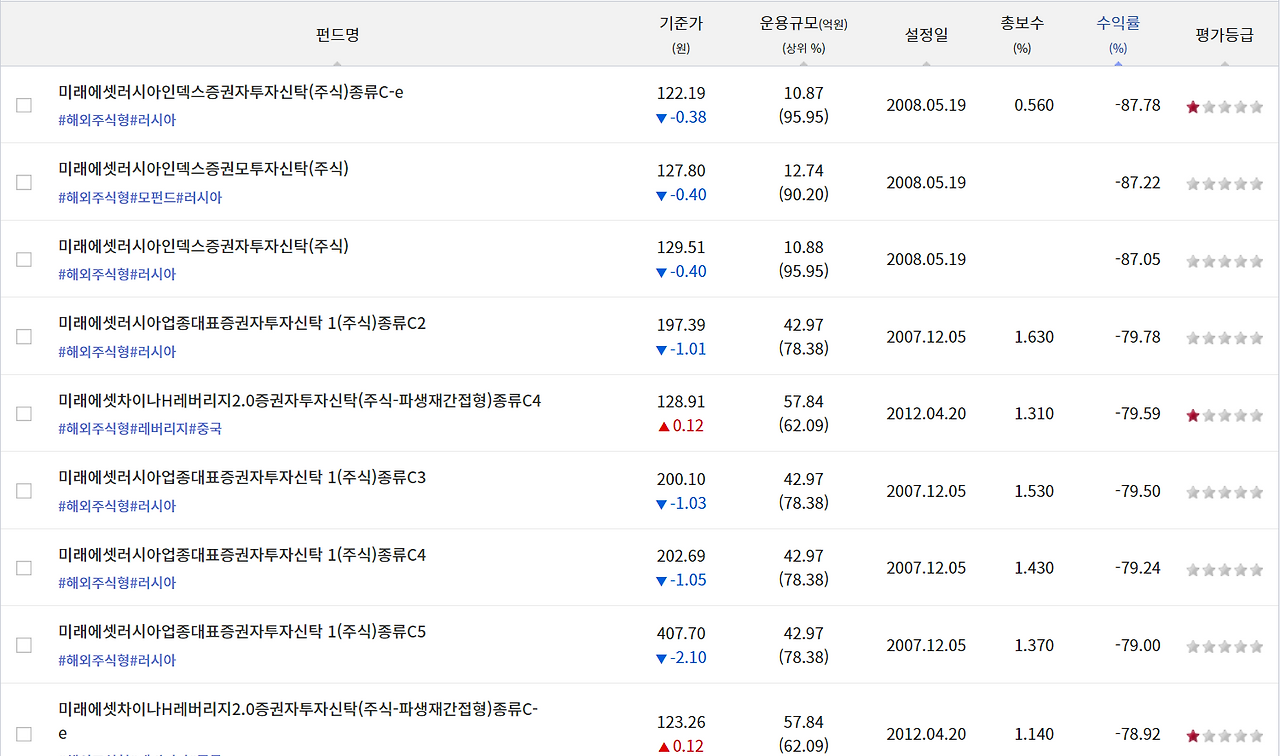Click the 기준가 value 128.91
The width and height of the screenshot is (1280, 756).
[681, 401]
